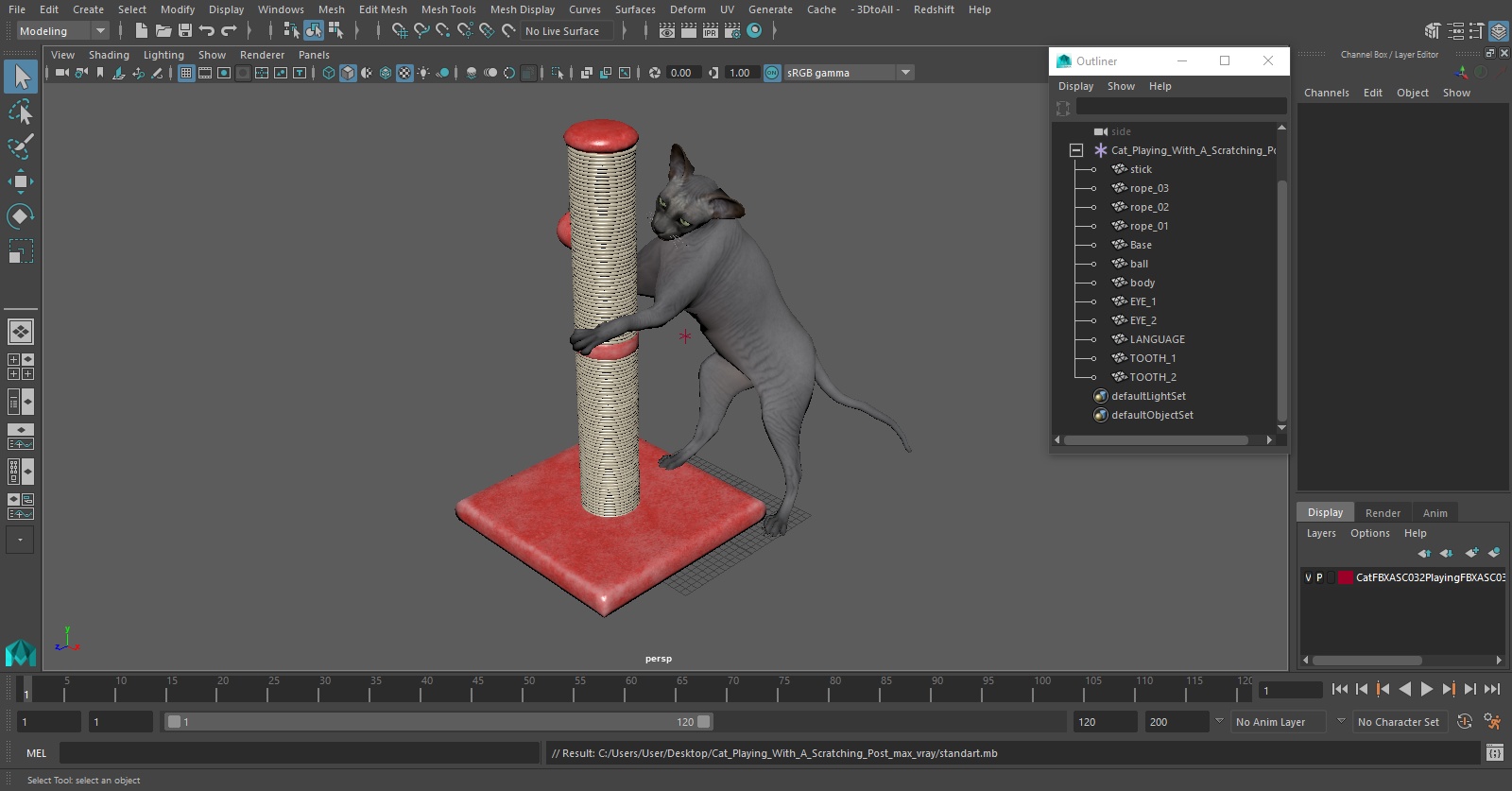Click the Play forwards button
This screenshot has height=791, width=1512.
(x=1427, y=690)
